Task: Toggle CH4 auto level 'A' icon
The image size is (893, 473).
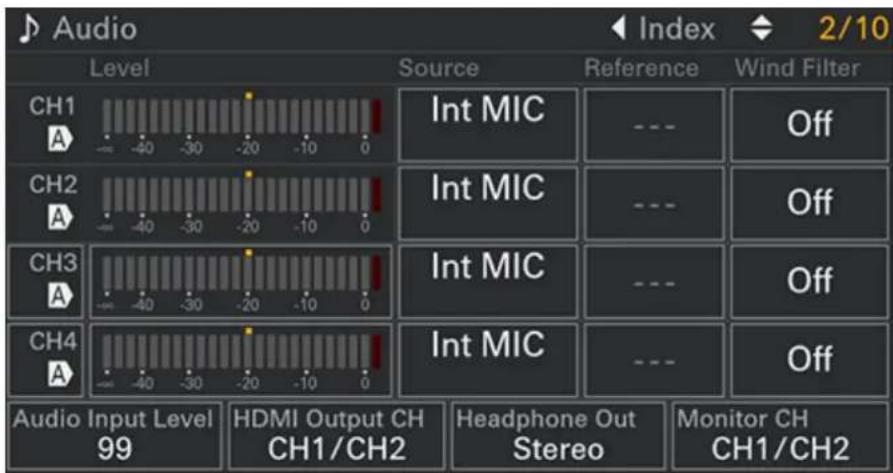Action: click(x=60, y=376)
